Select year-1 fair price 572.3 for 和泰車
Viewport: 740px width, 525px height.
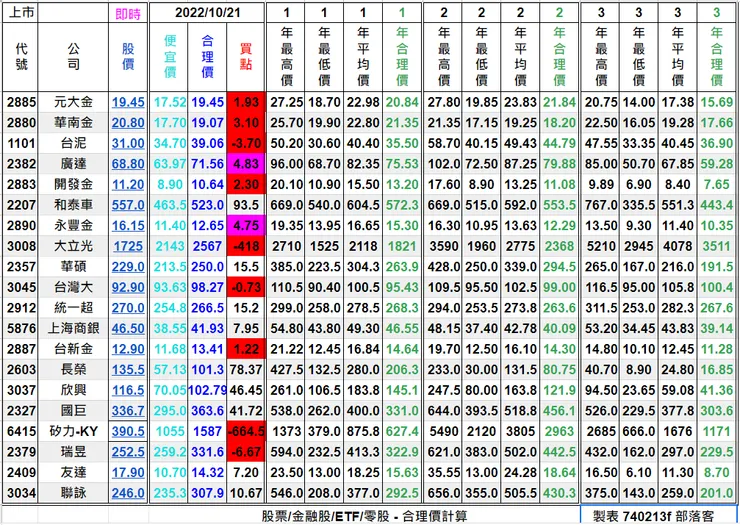point(402,205)
